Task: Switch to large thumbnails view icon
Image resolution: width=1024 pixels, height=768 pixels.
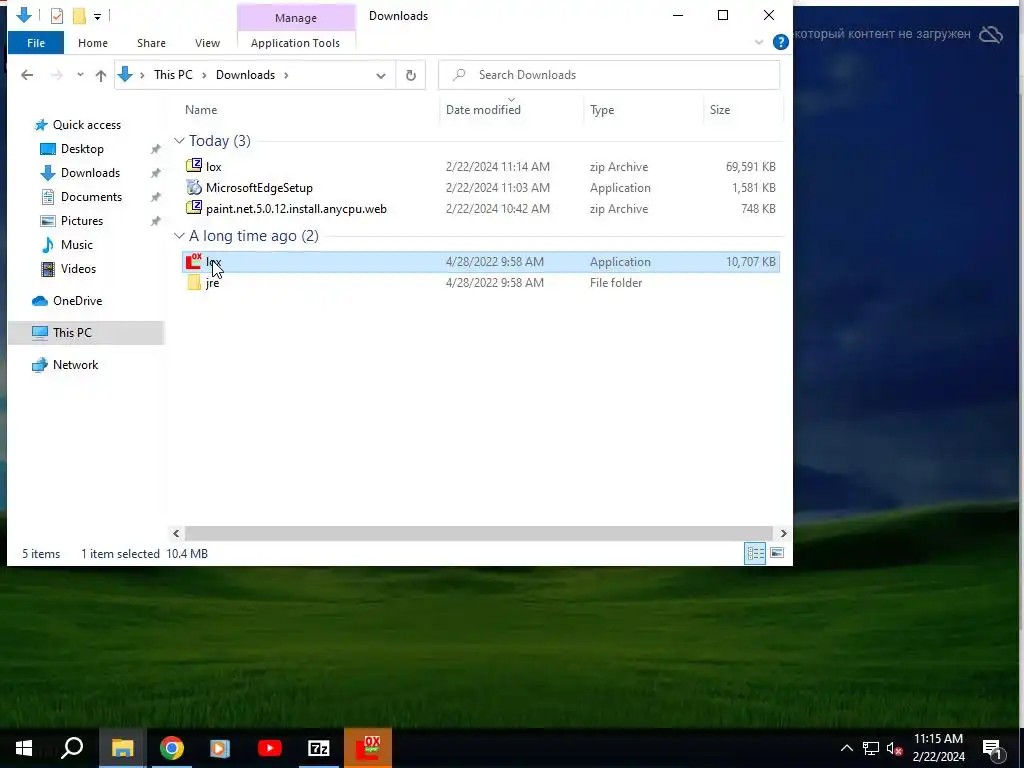Action: (x=777, y=554)
